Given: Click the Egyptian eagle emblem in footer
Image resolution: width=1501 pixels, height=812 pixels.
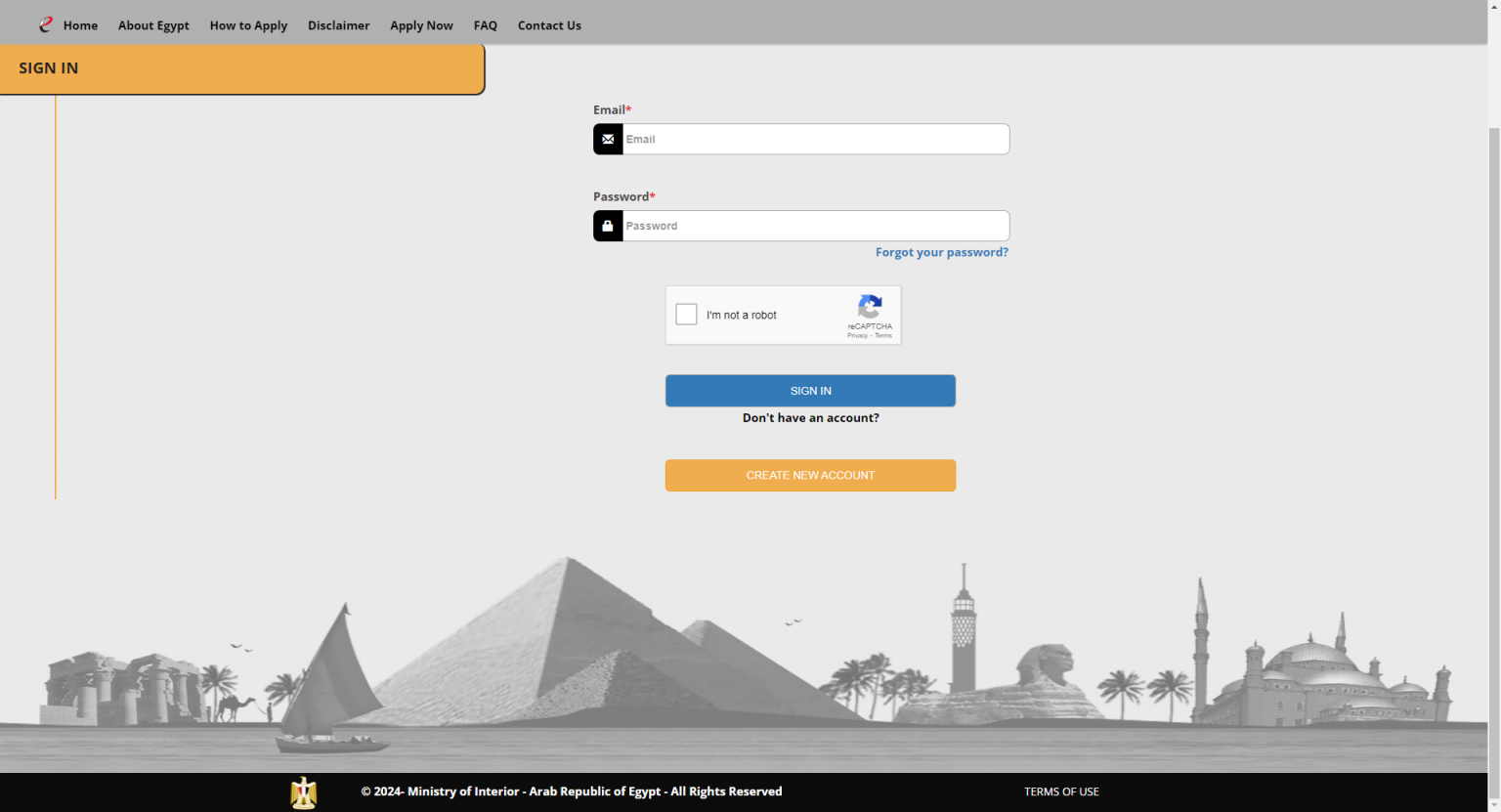Looking at the screenshot, I should [304, 792].
